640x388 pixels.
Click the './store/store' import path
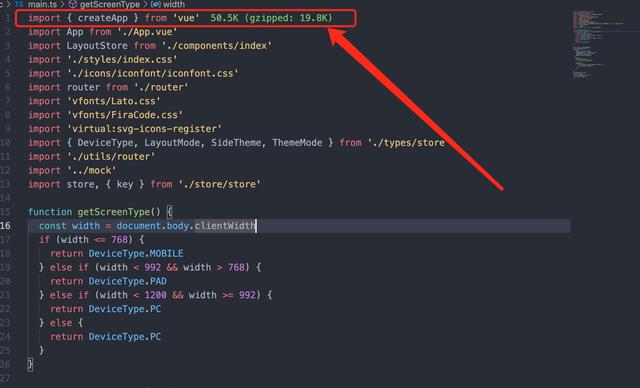(x=219, y=184)
